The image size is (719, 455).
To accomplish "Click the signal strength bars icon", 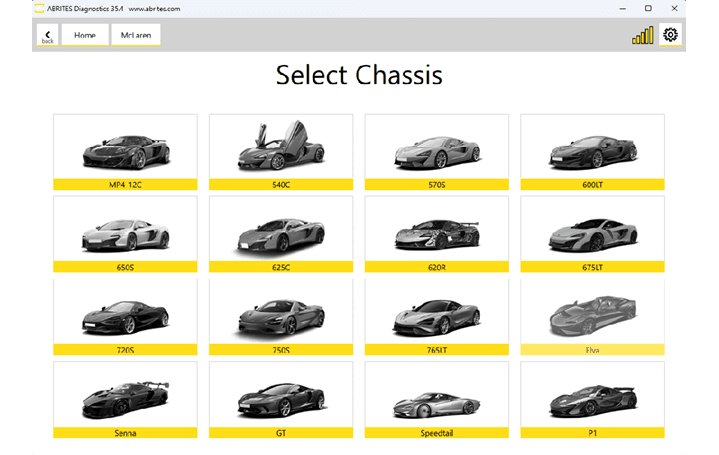I will (x=642, y=35).
